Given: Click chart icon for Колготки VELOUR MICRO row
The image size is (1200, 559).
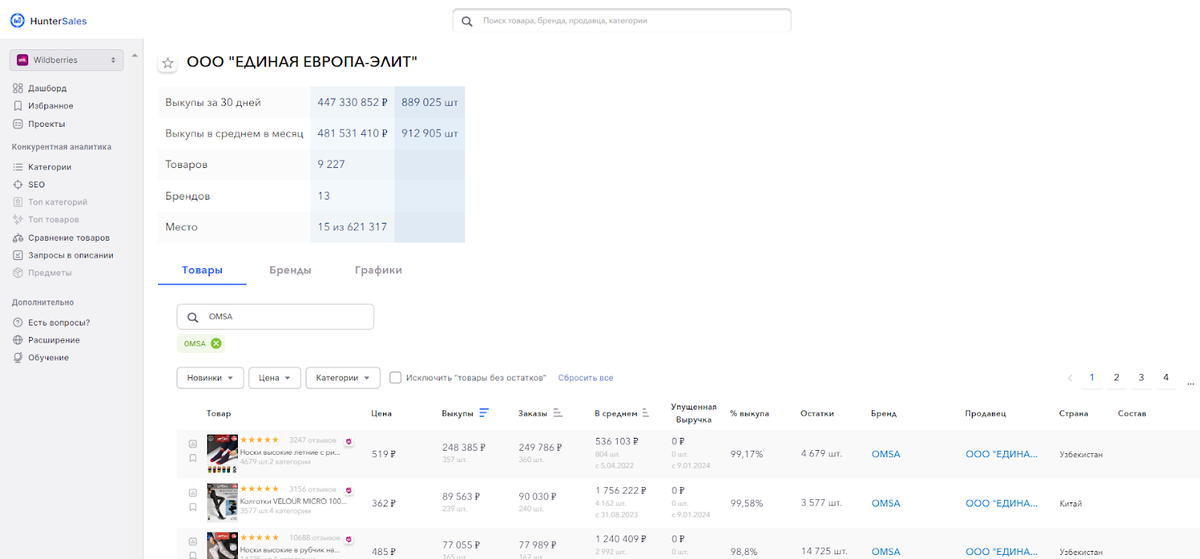Looking at the screenshot, I should (193, 493).
